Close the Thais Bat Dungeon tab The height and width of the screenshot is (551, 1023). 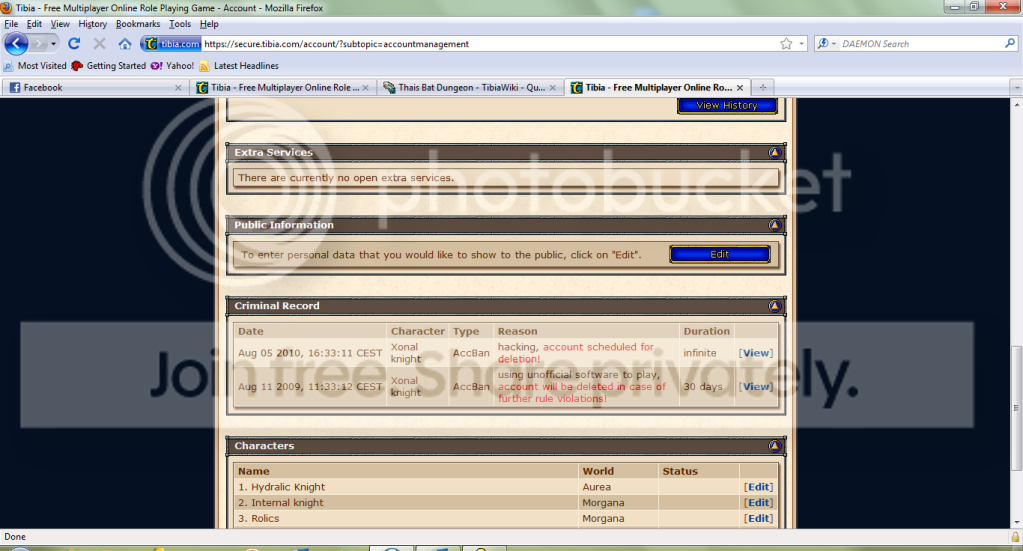point(553,87)
